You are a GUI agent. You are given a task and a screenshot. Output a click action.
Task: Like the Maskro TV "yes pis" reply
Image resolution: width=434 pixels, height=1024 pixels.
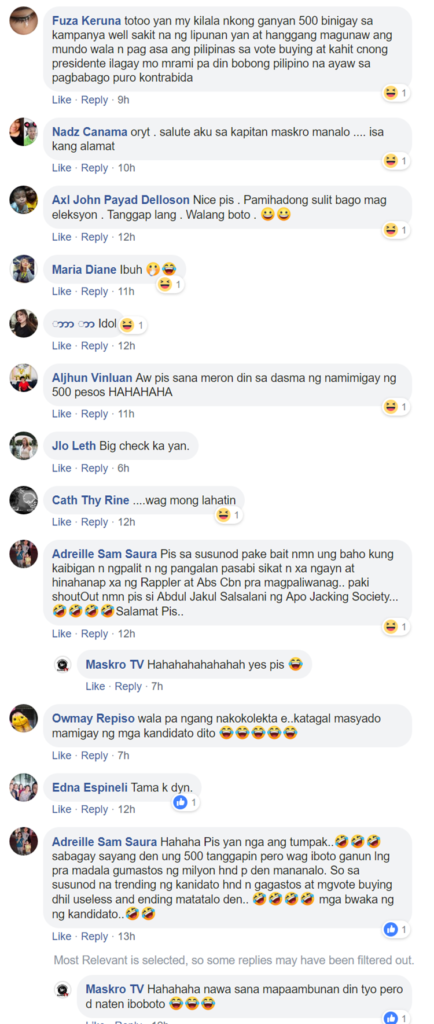pos(95,686)
